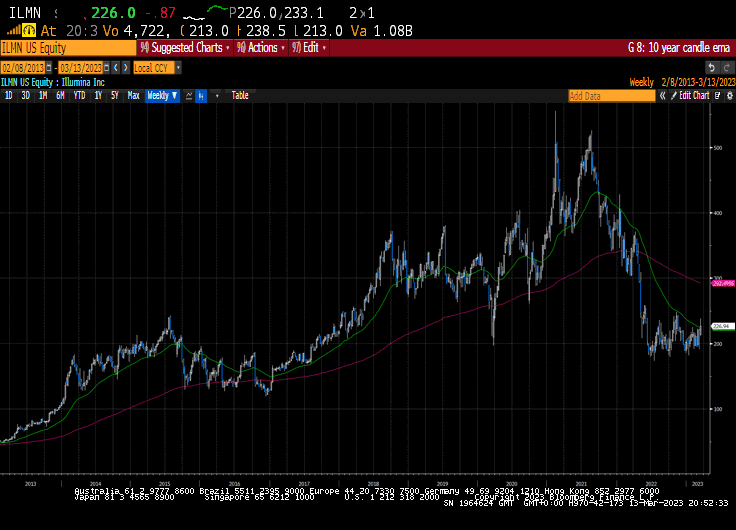The height and width of the screenshot is (530, 736).
Task: Undo last chart change
Action: pyautogui.click(x=712, y=68)
